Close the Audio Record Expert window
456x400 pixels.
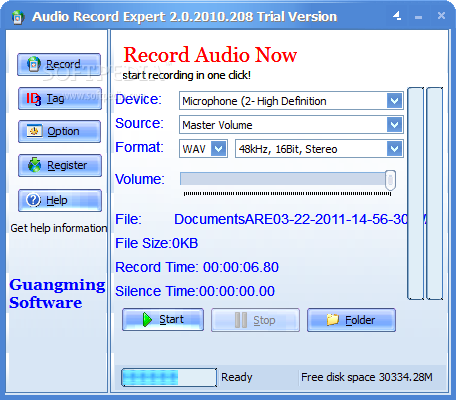441,15
